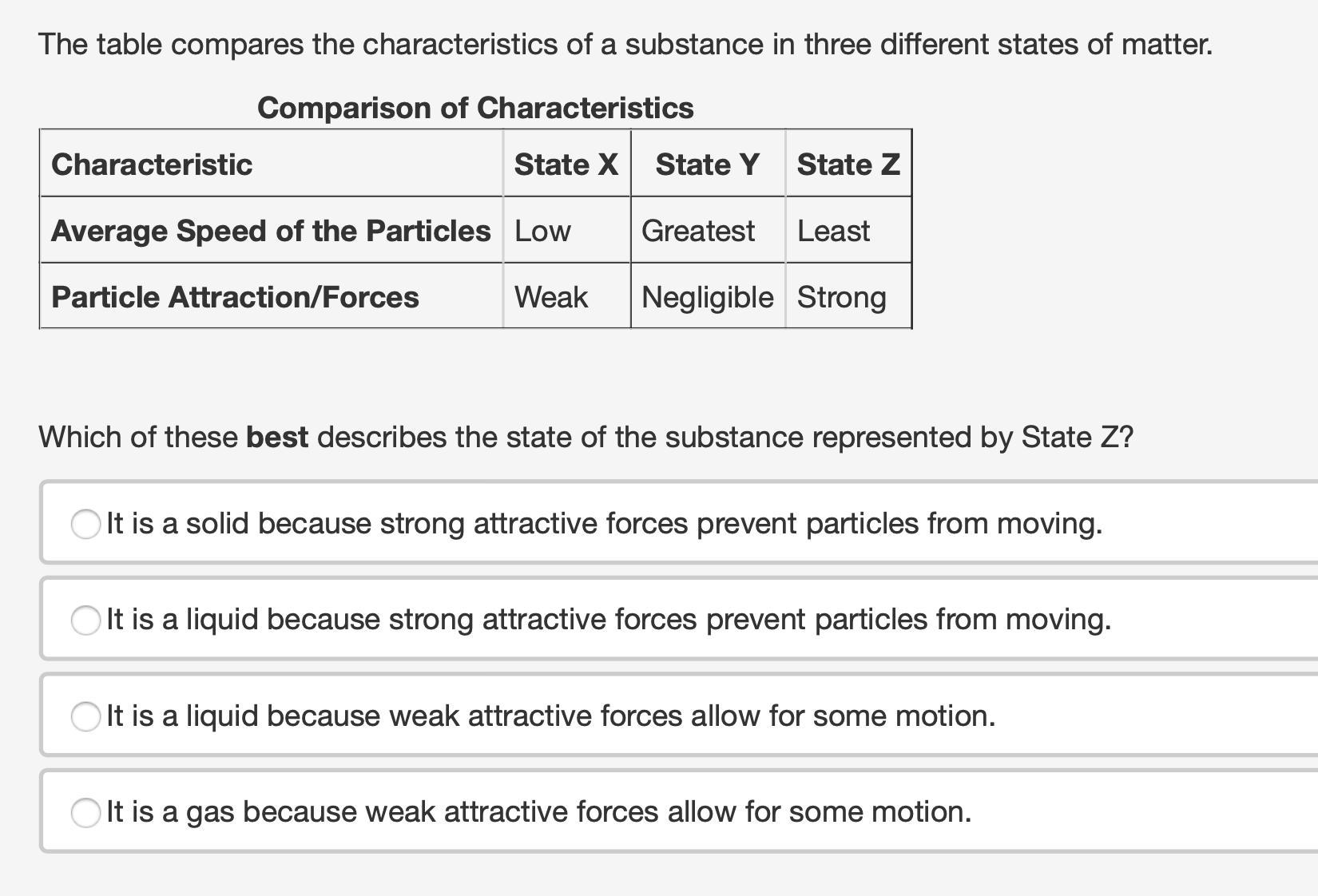
Task: Click the 'State Z' column header
Action: point(848,165)
